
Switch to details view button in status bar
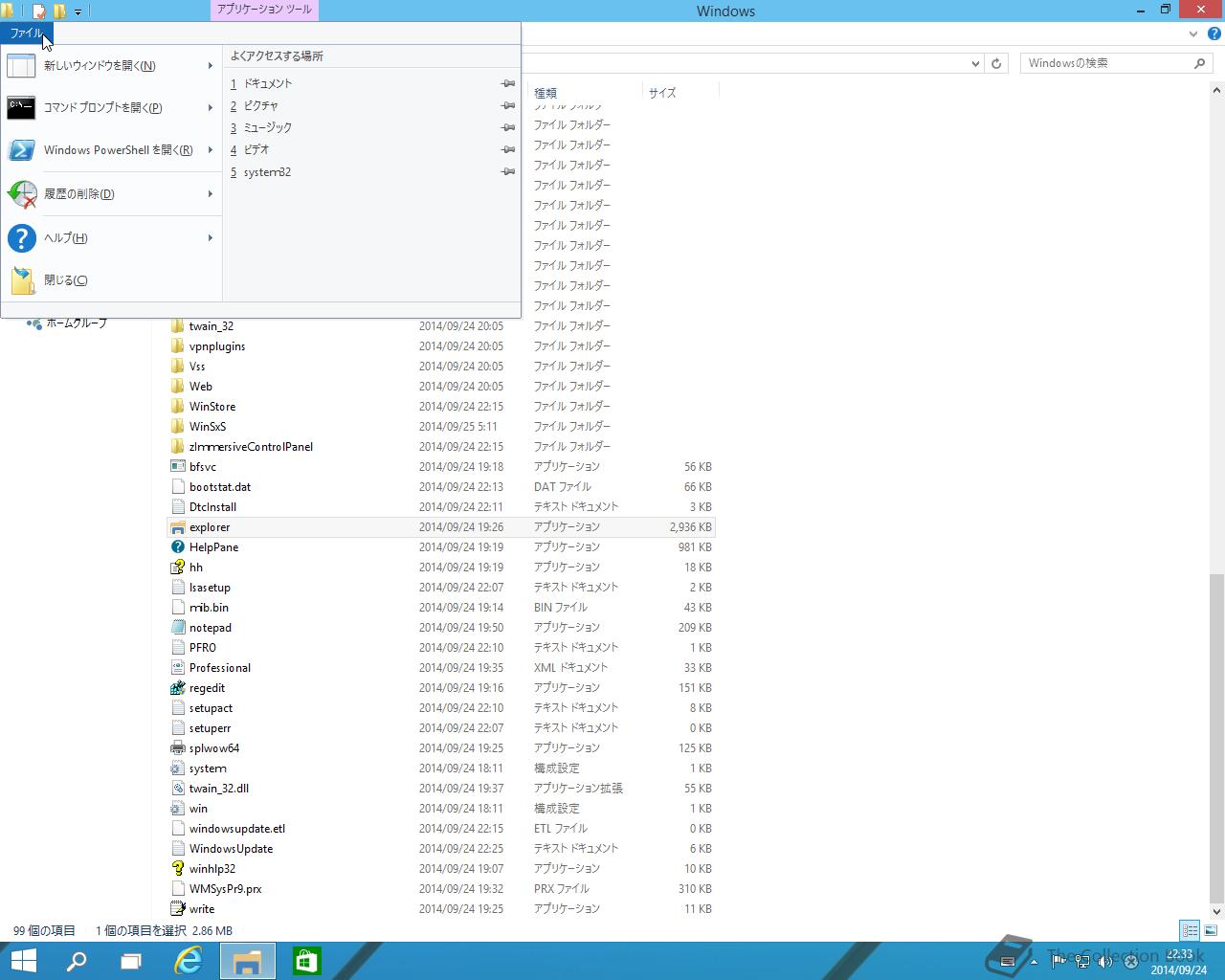pyautogui.click(x=1190, y=930)
